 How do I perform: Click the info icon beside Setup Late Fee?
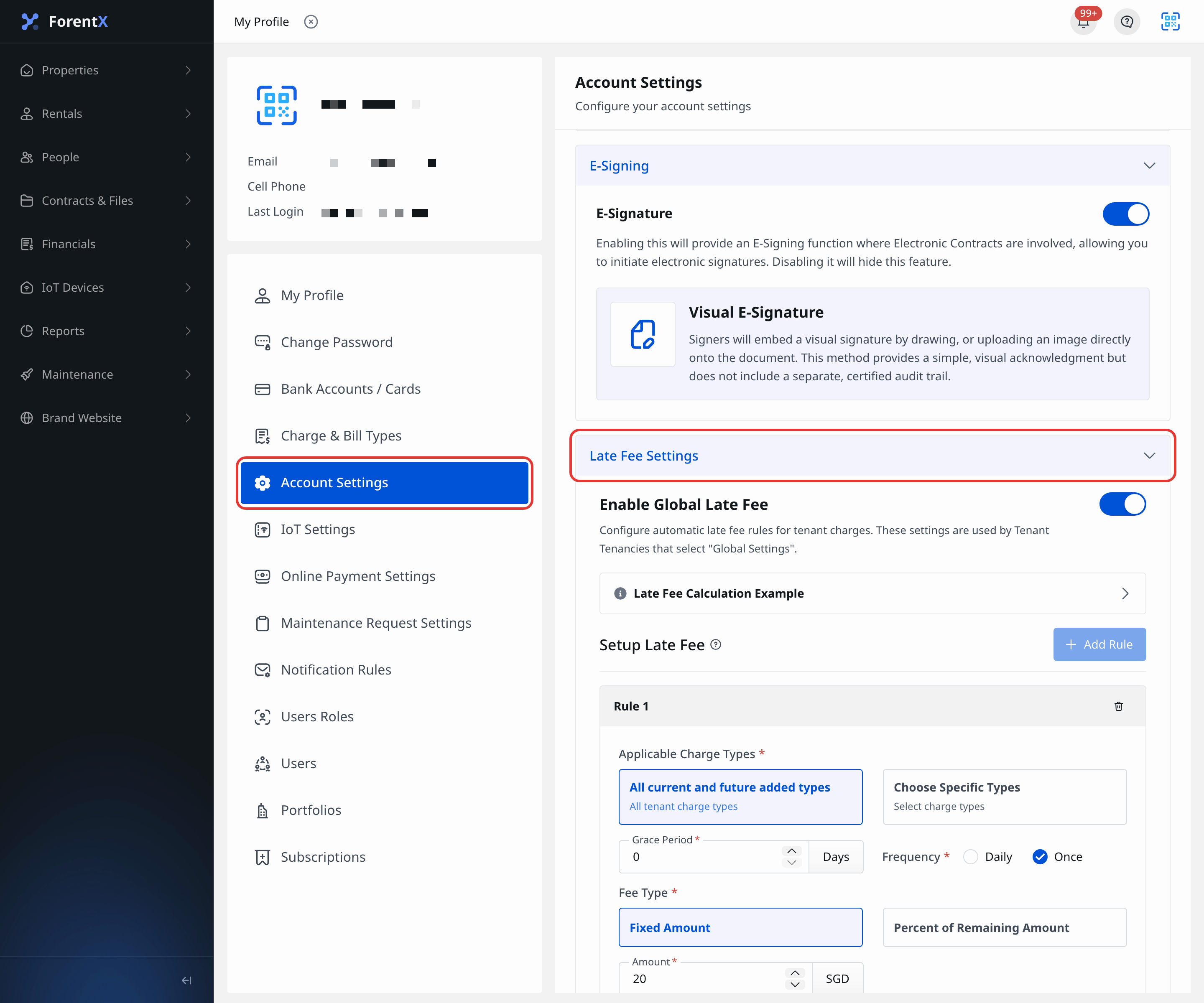tap(716, 645)
